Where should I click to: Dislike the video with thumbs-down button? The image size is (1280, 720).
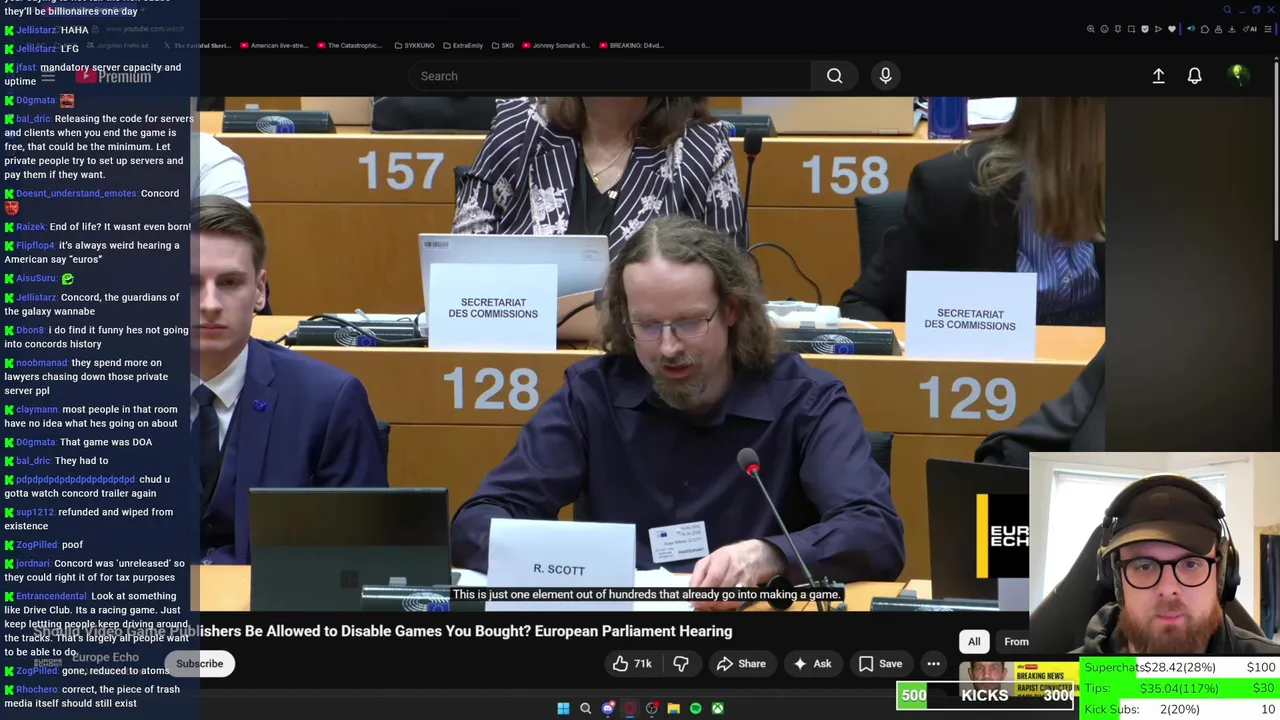point(681,664)
